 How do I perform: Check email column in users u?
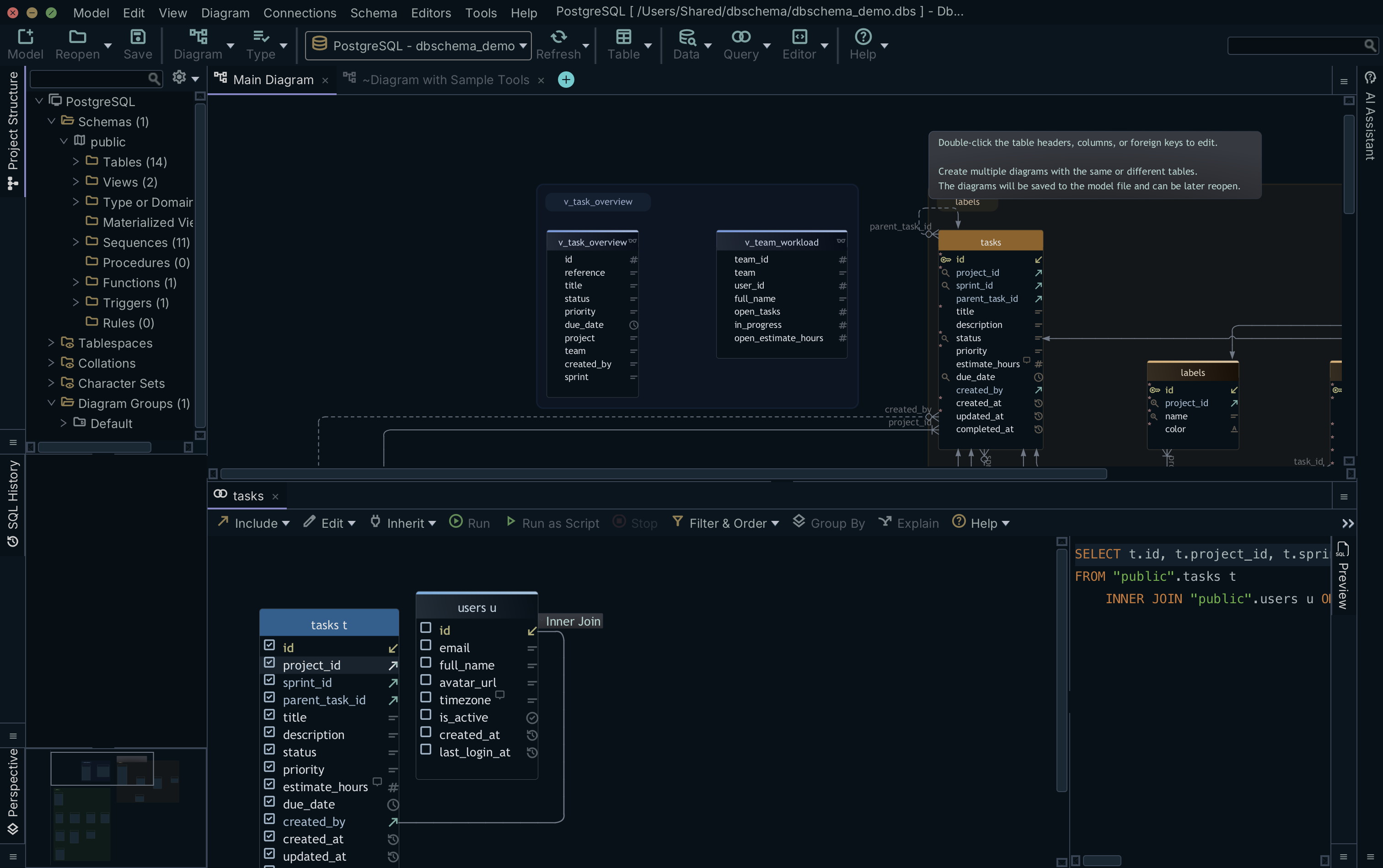426,645
